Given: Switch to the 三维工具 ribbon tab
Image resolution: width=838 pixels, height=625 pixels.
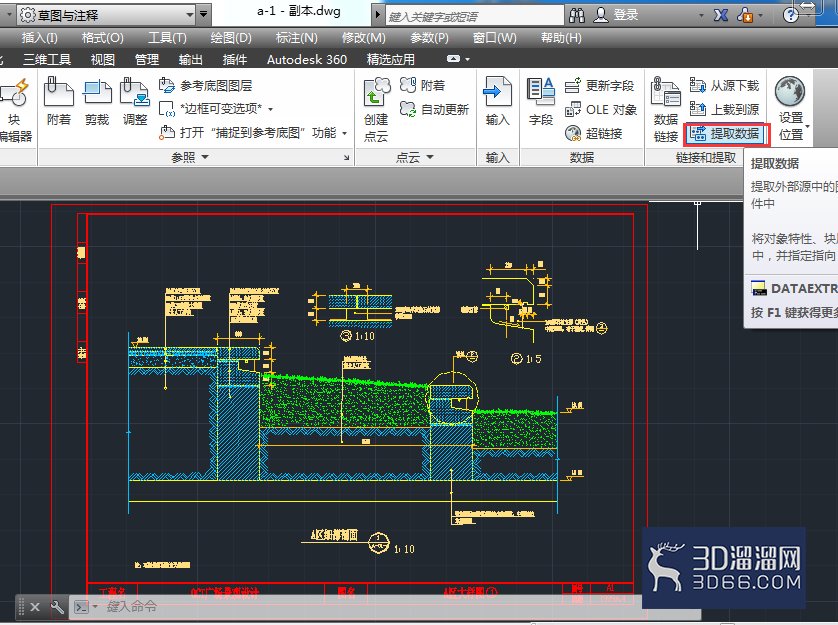Looking at the screenshot, I should [x=47, y=59].
